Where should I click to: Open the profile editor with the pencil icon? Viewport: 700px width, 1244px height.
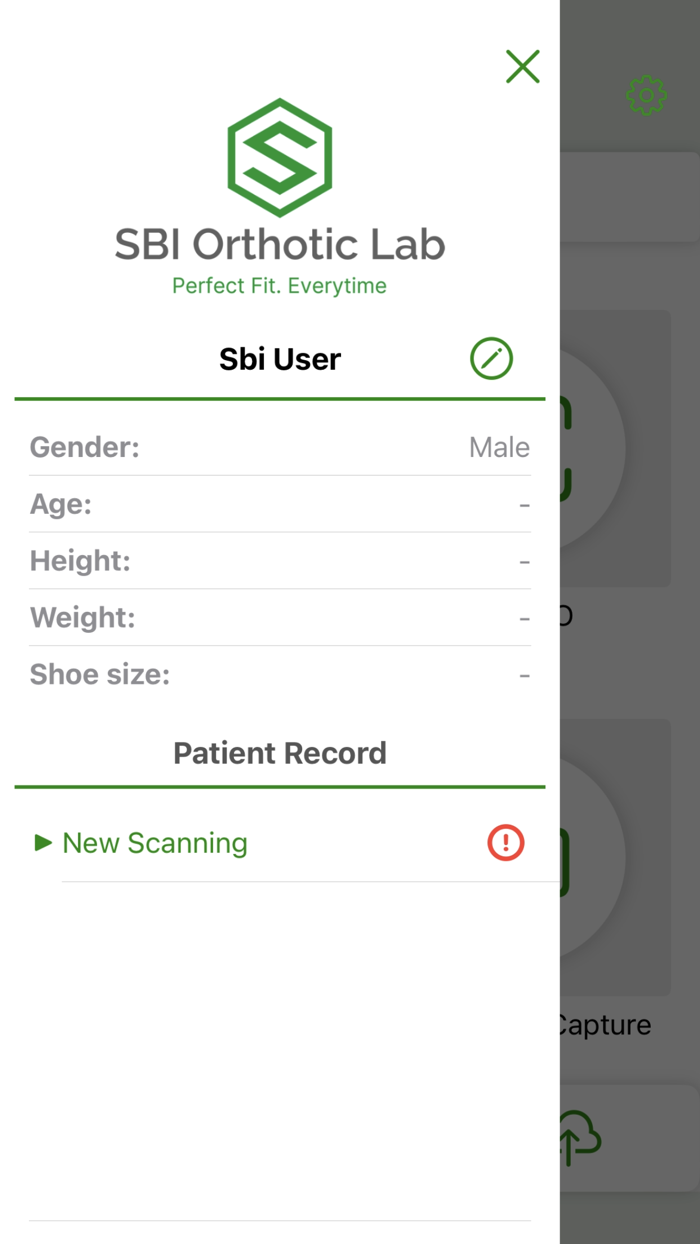491,358
